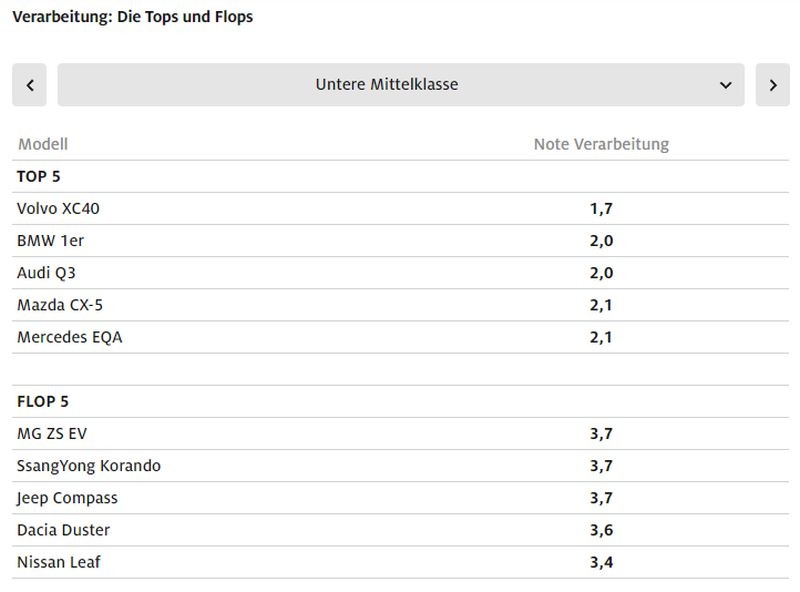This screenshot has height=592, width=800.
Task: Click the SsangYong Korando entry
Action: pyautogui.click(x=88, y=466)
